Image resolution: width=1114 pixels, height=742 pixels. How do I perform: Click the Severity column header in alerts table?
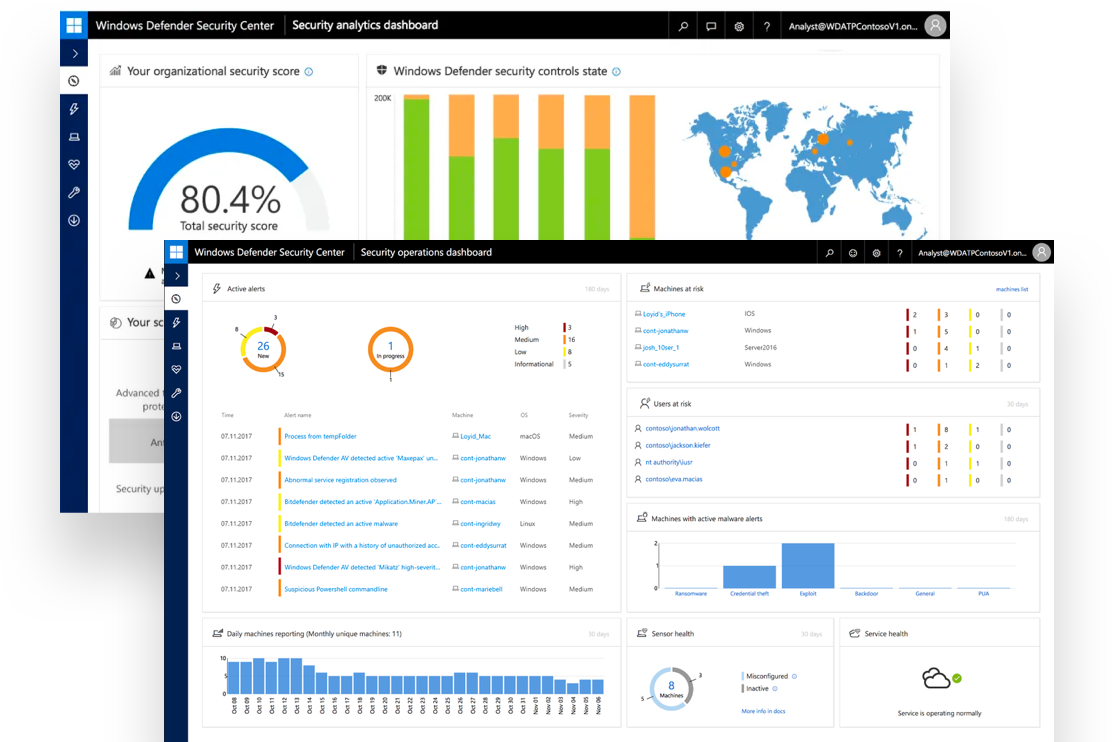pos(578,415)
